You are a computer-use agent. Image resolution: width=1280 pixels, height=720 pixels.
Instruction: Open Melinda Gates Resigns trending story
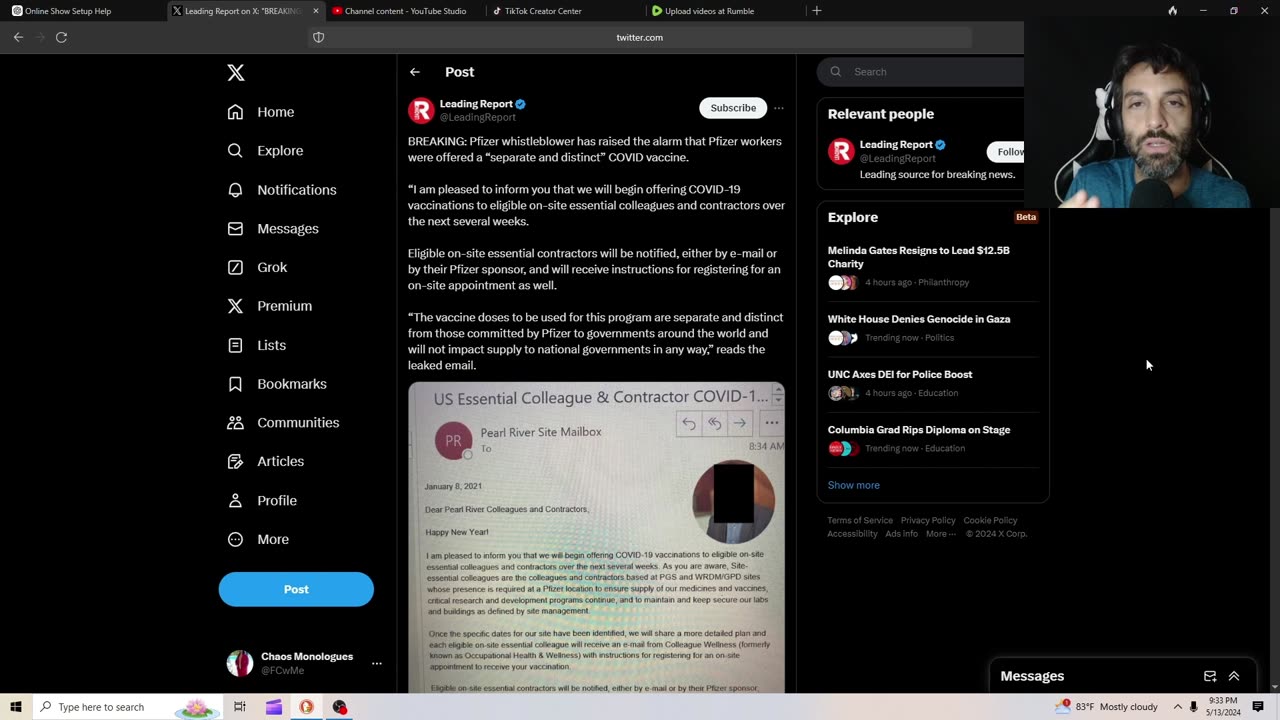pos(930,266)
